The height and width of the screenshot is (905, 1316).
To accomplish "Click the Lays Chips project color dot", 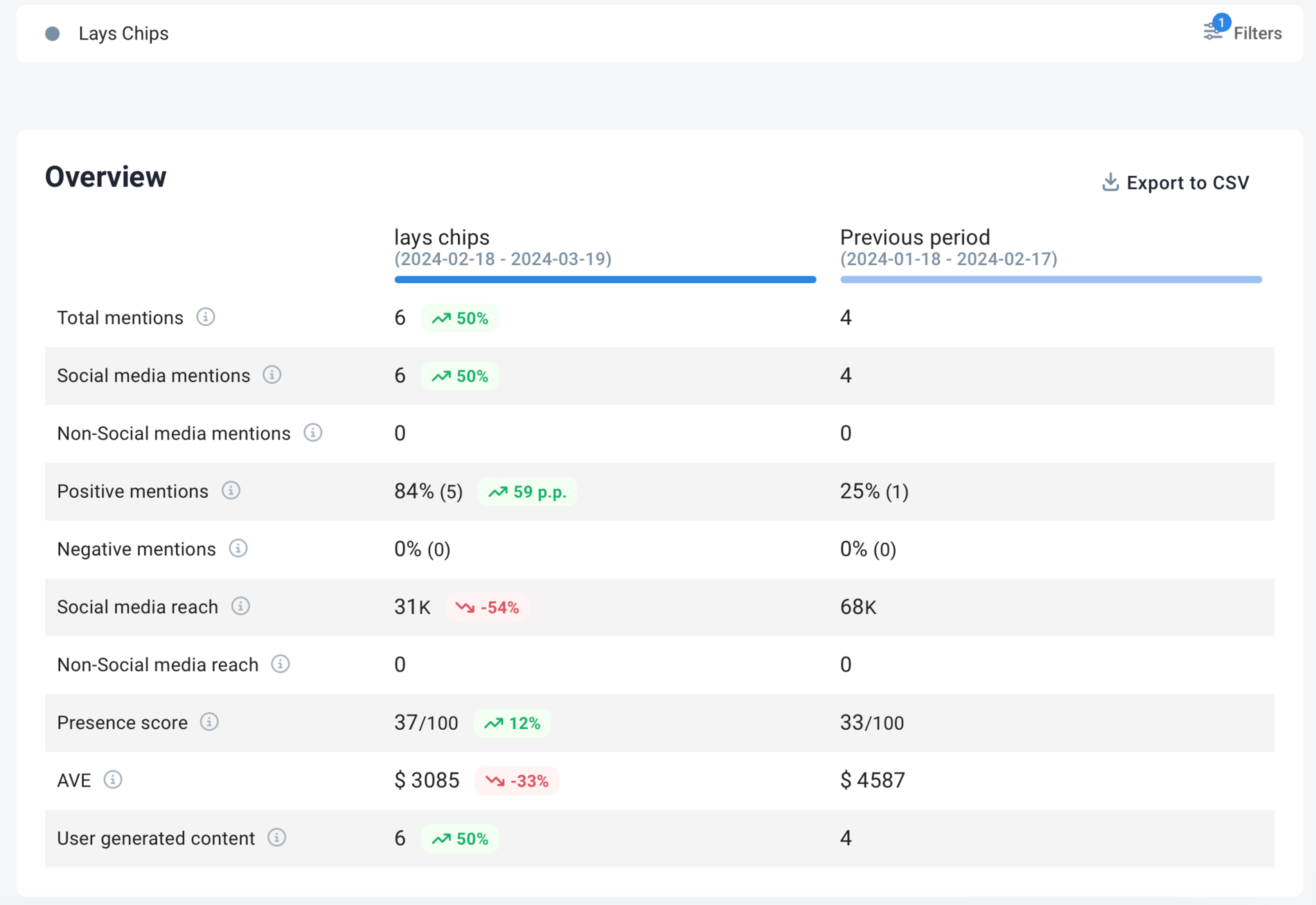I will pyautogui.click(x=52, y=33).
